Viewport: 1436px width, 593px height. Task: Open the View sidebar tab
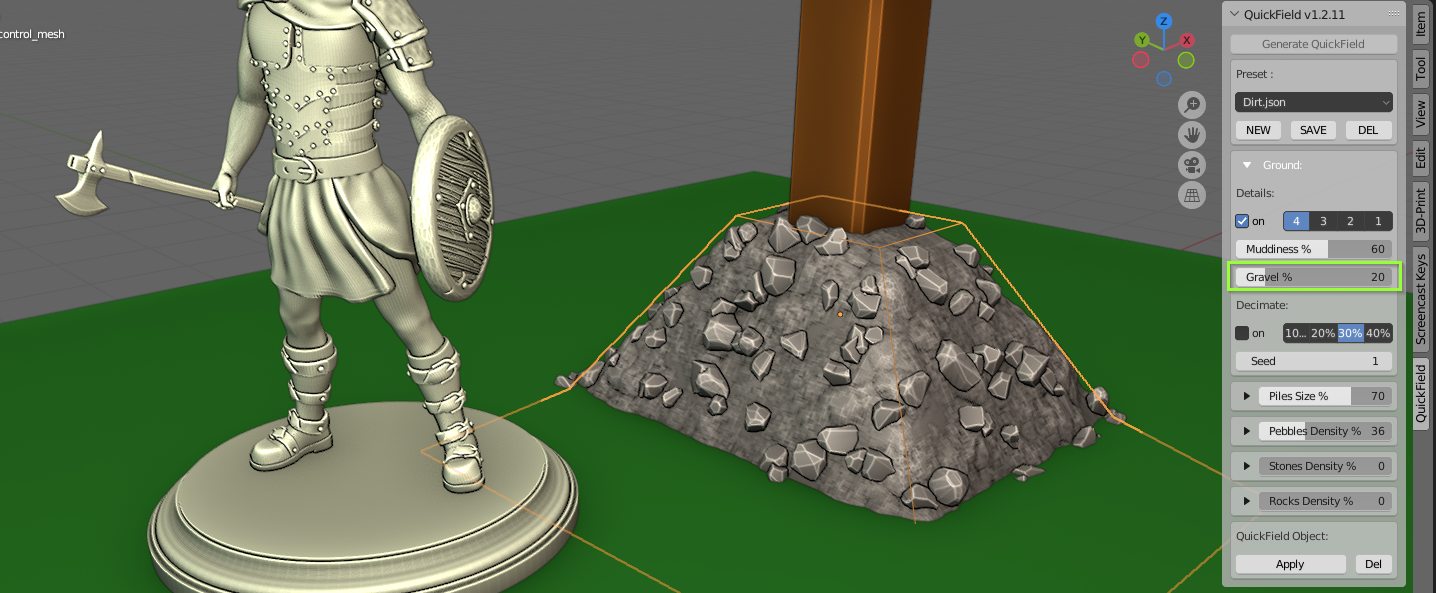pos(1420,115)
